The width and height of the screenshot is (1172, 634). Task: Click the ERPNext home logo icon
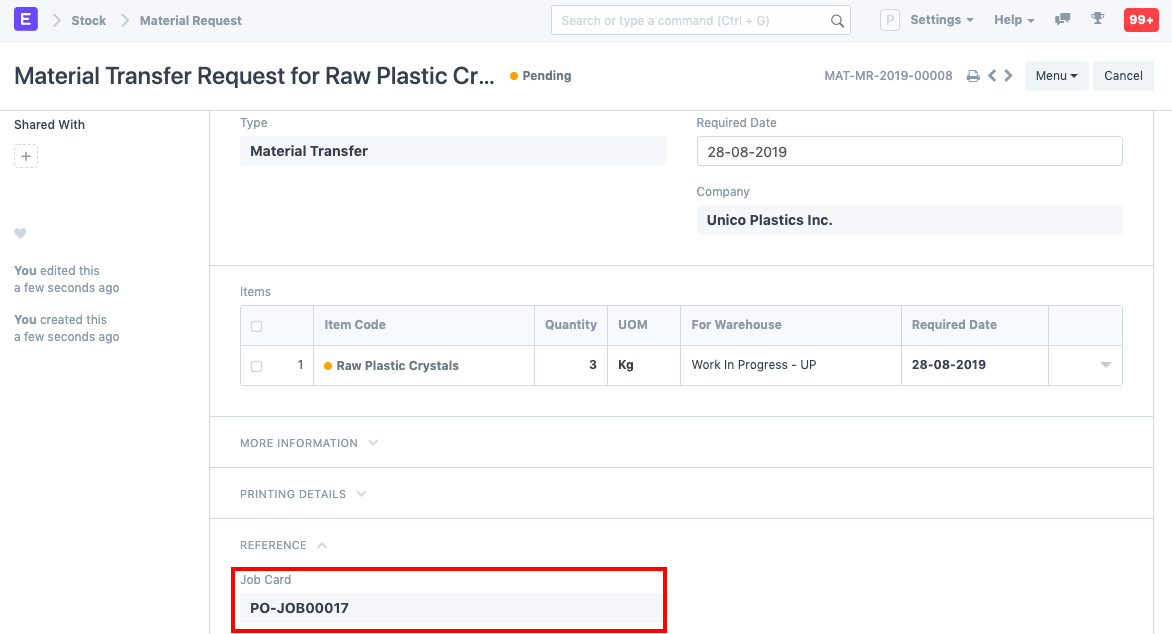pos(26,20)
